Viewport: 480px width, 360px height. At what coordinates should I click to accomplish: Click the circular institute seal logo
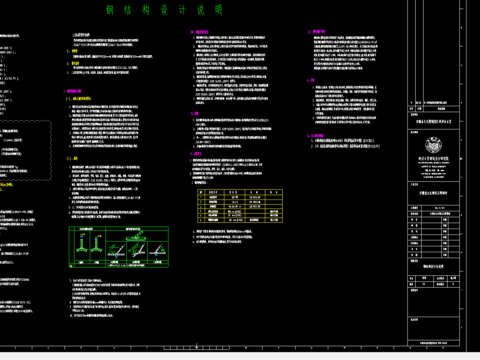click(433, 145)
